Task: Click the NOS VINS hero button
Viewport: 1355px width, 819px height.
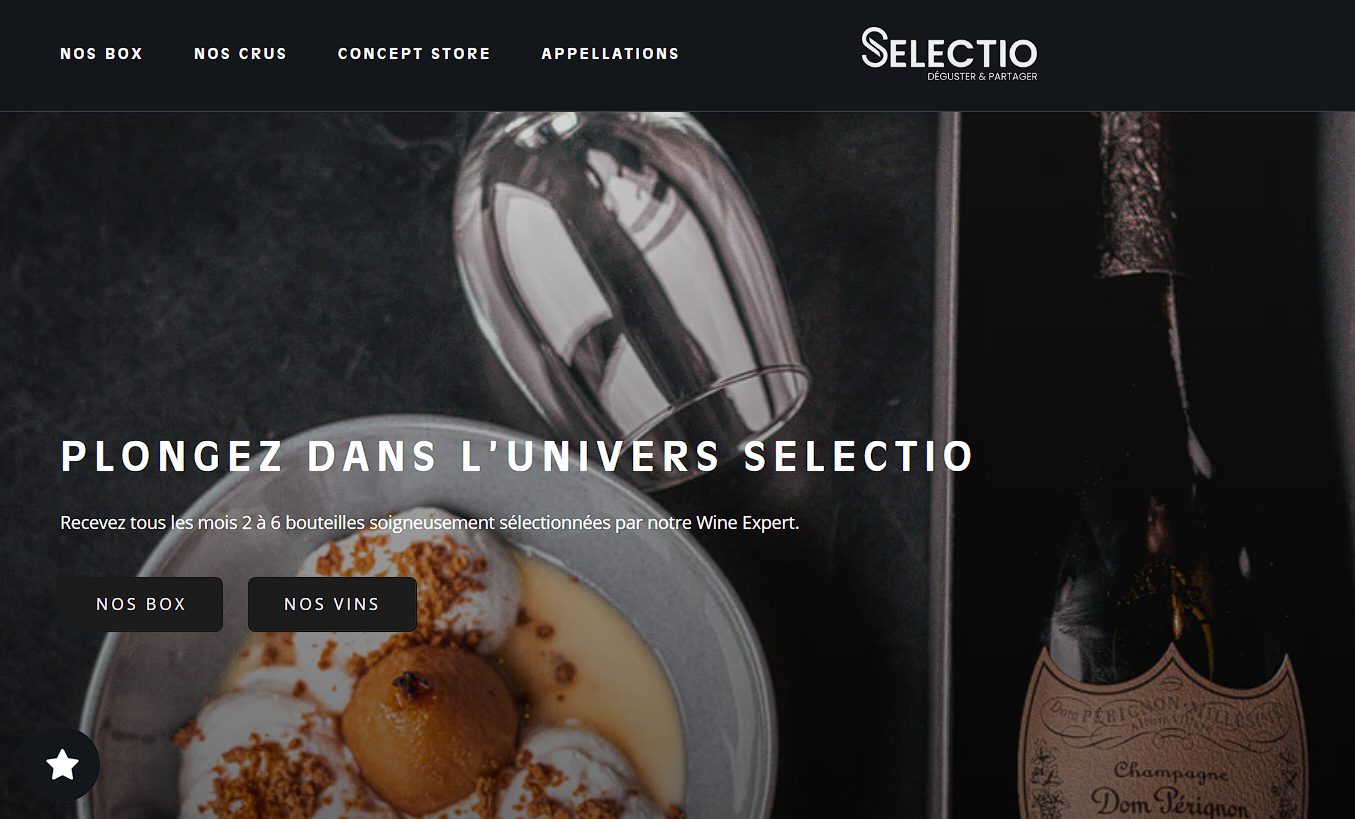Action: (332, 604)
